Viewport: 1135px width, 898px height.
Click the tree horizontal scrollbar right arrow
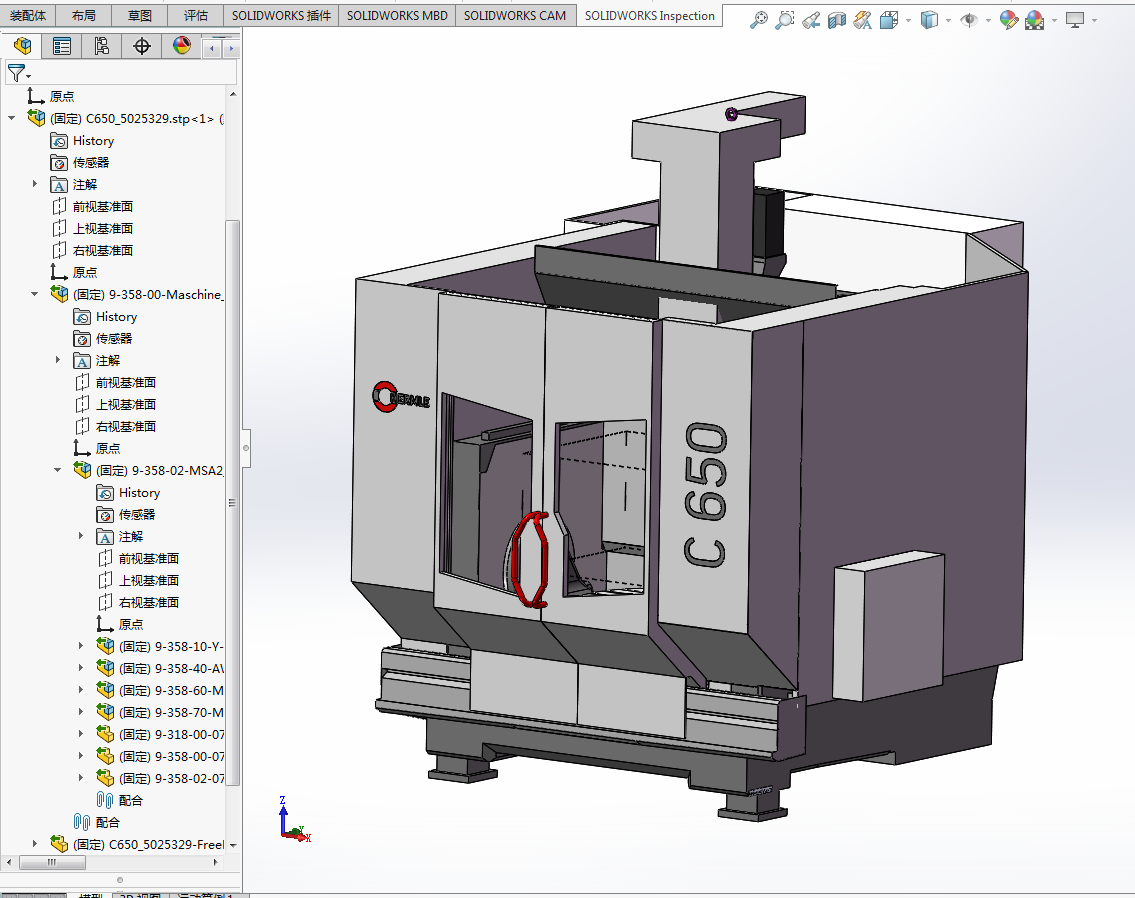(216, 862)
